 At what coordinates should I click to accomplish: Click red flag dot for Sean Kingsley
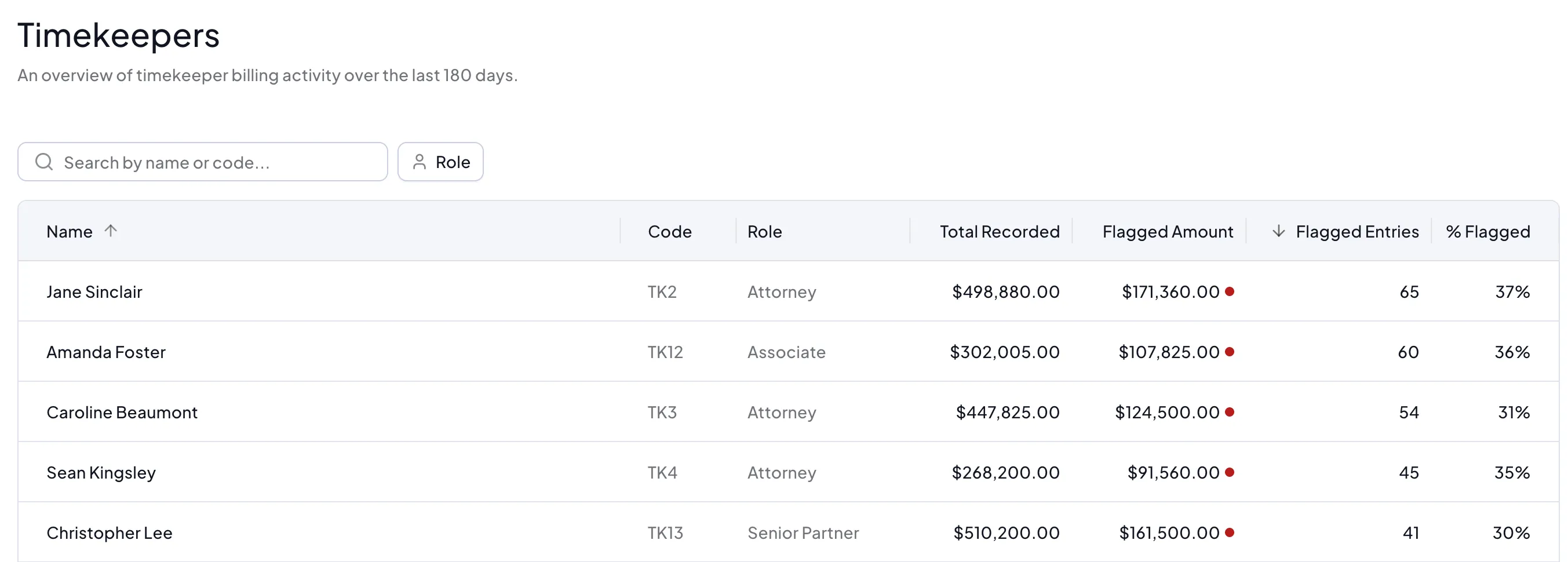pyautogui.click(x=1229, y=473)
